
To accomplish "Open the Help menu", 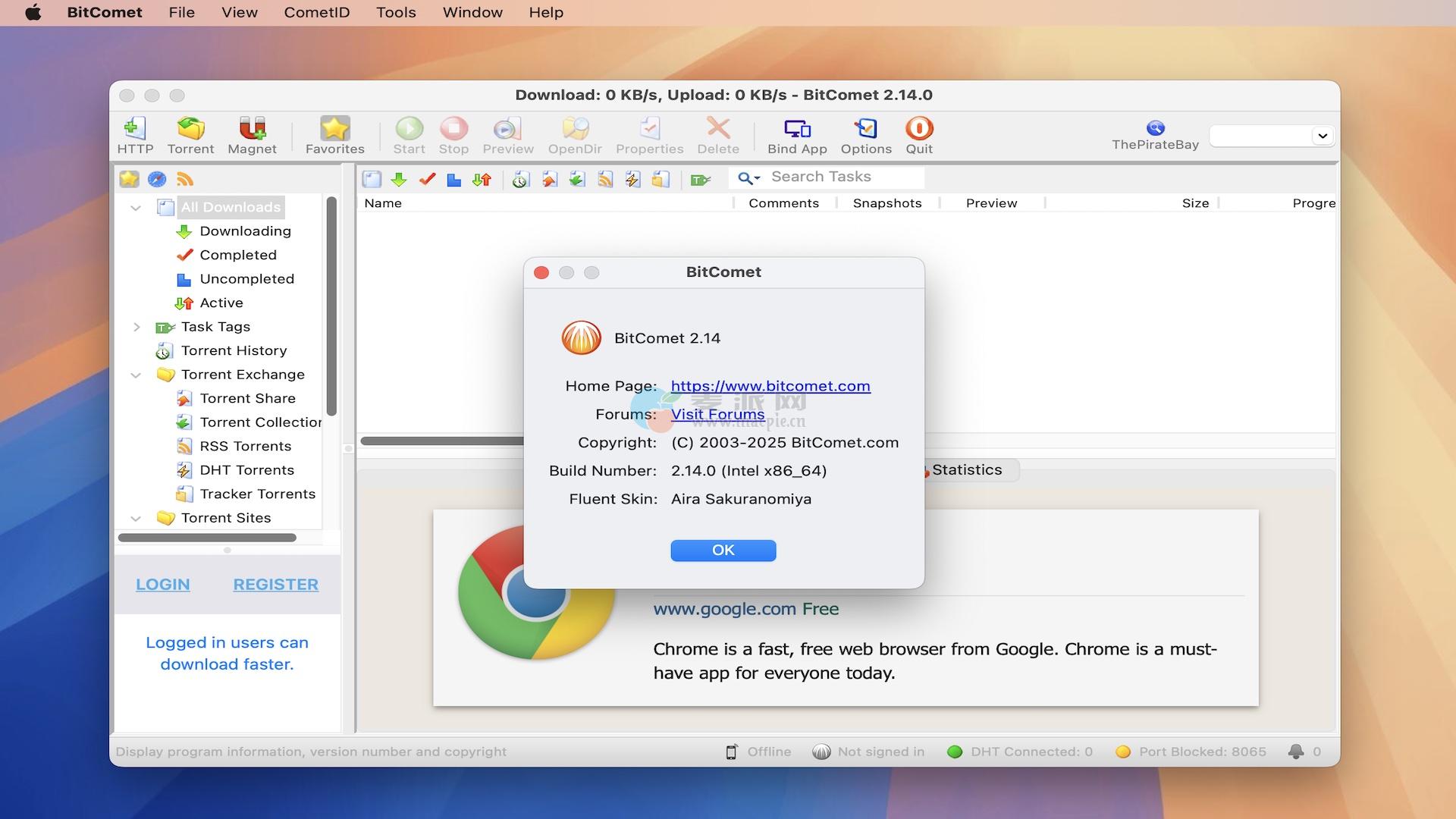I will pyautogui.click(x=546, y=12).
